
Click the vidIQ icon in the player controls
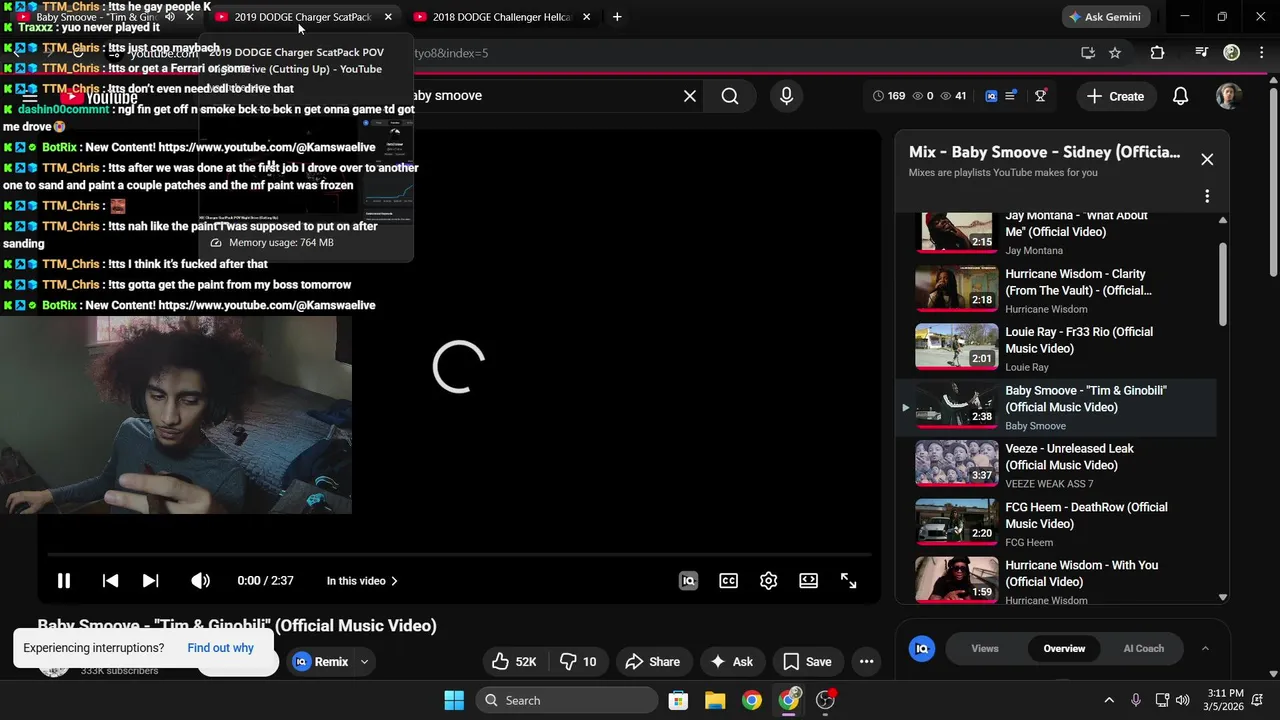(688, 581)
